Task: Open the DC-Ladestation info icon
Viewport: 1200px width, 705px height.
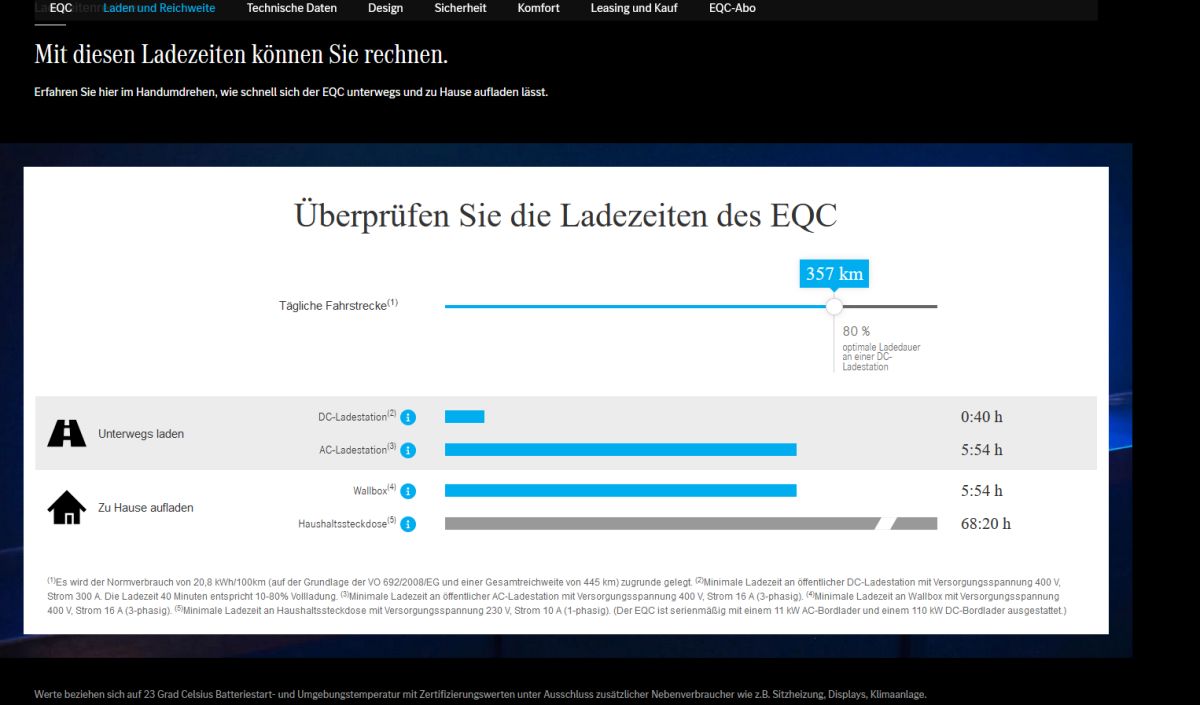Action: 407,417
